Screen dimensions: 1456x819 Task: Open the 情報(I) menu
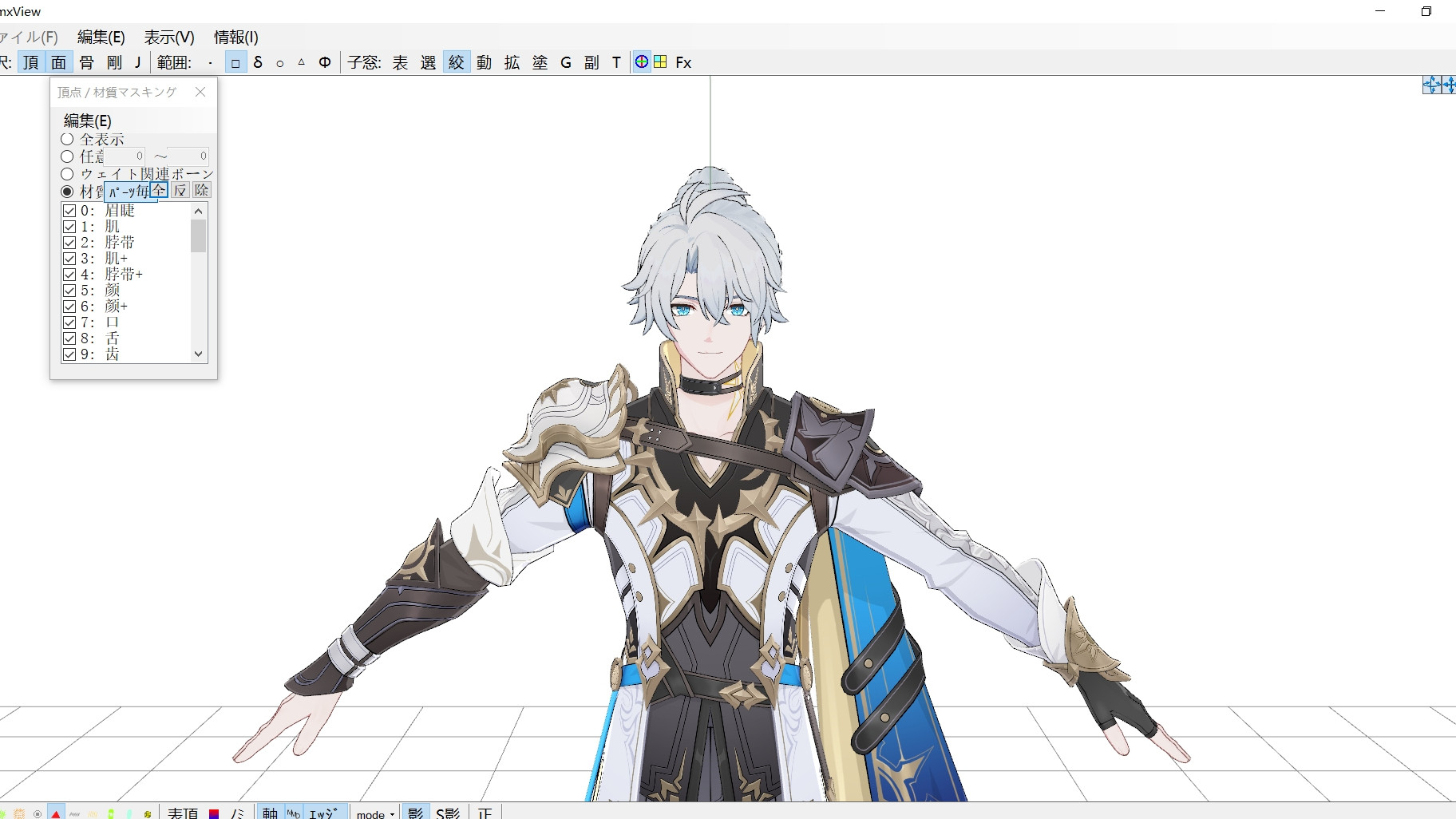235,37
